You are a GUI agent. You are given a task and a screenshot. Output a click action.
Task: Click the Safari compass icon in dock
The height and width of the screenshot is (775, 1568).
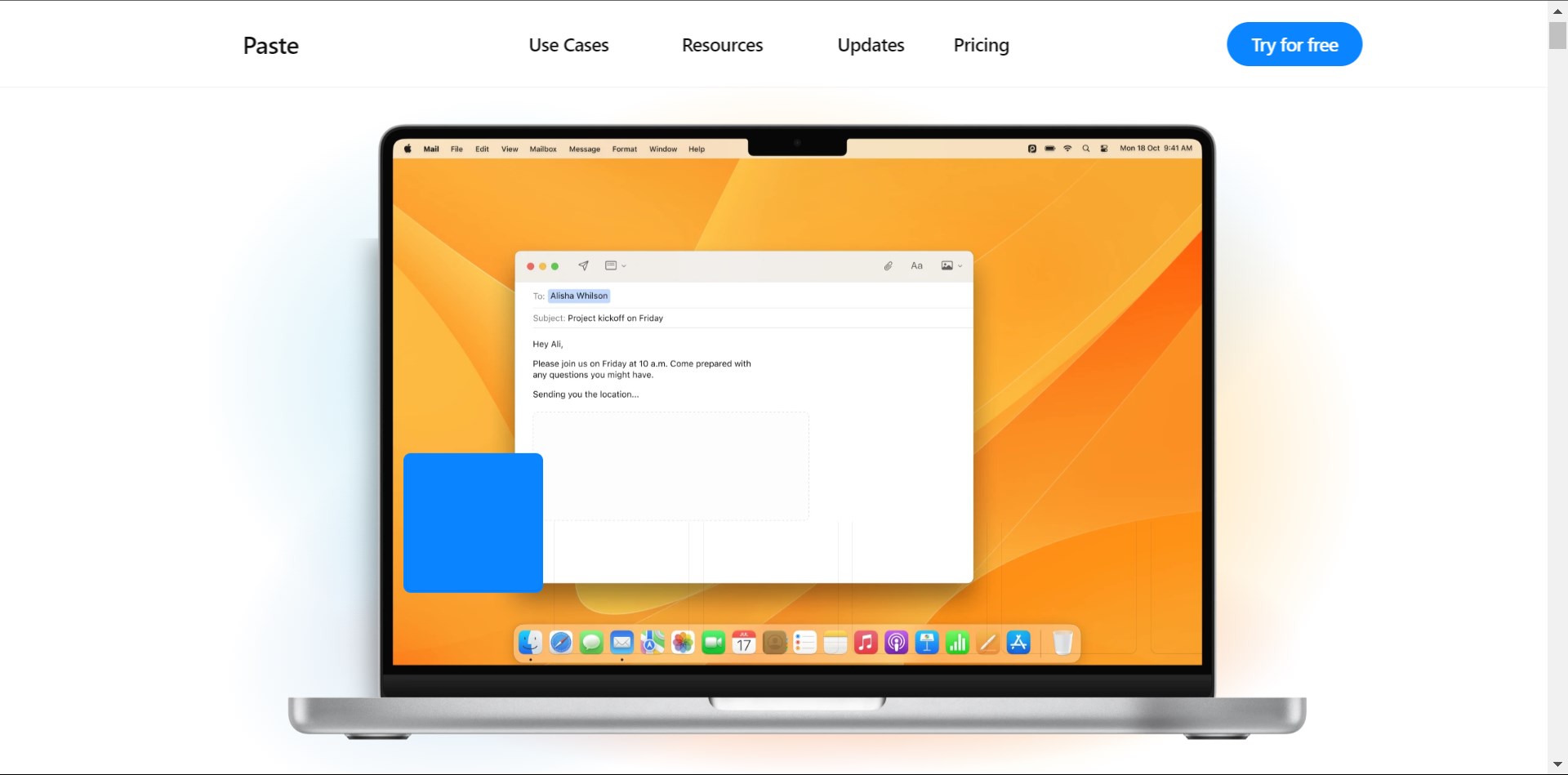tap(561, 644)
